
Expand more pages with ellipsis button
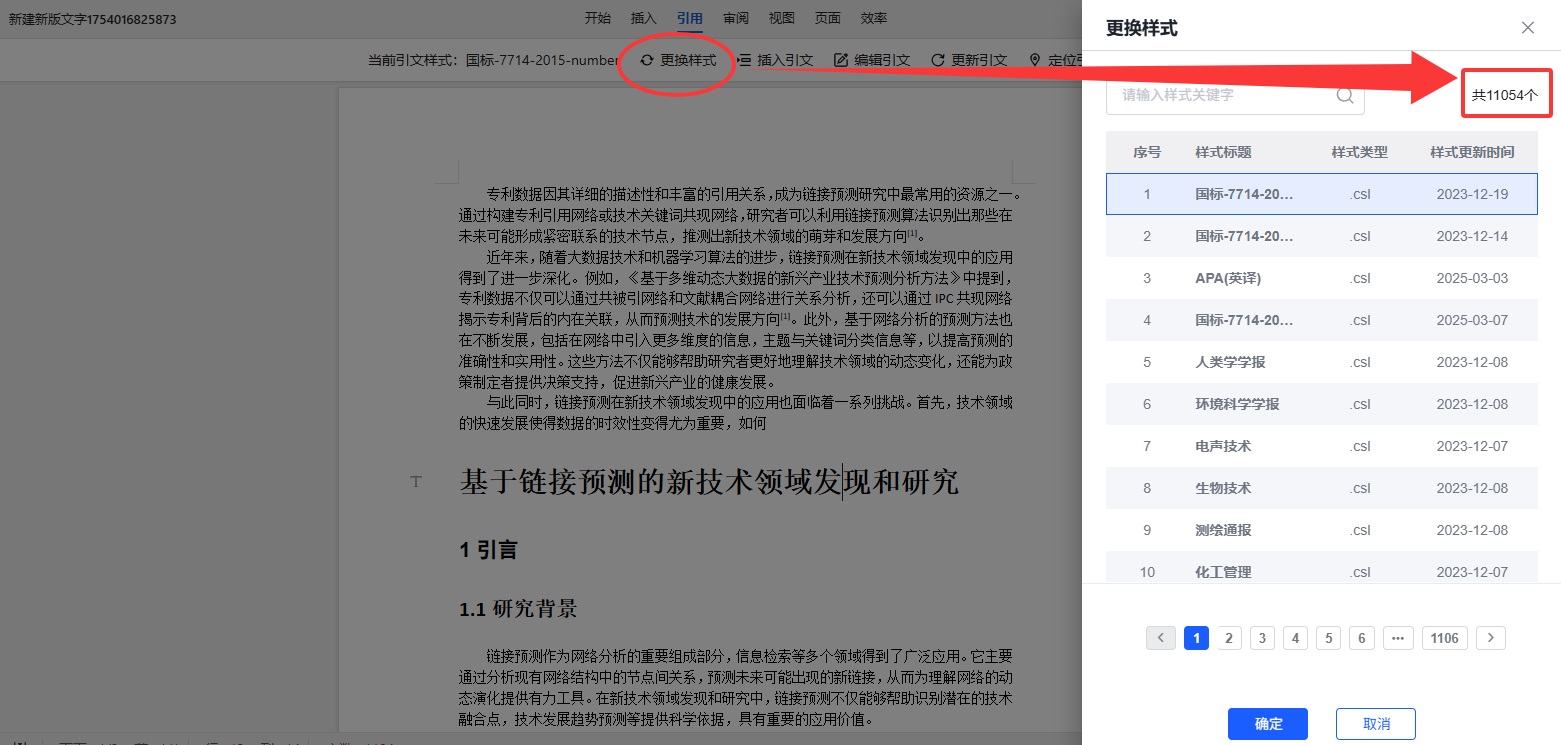click(x=1398, y=638)
